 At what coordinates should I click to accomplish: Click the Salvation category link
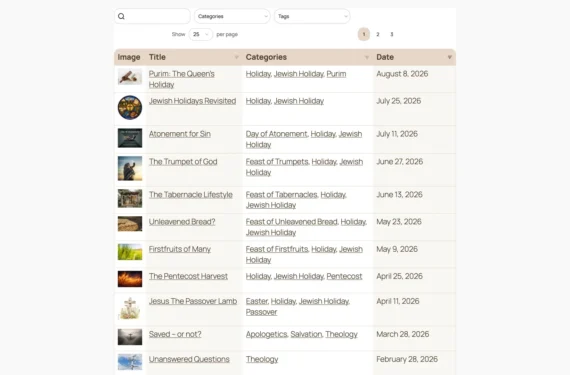point(306,334)
